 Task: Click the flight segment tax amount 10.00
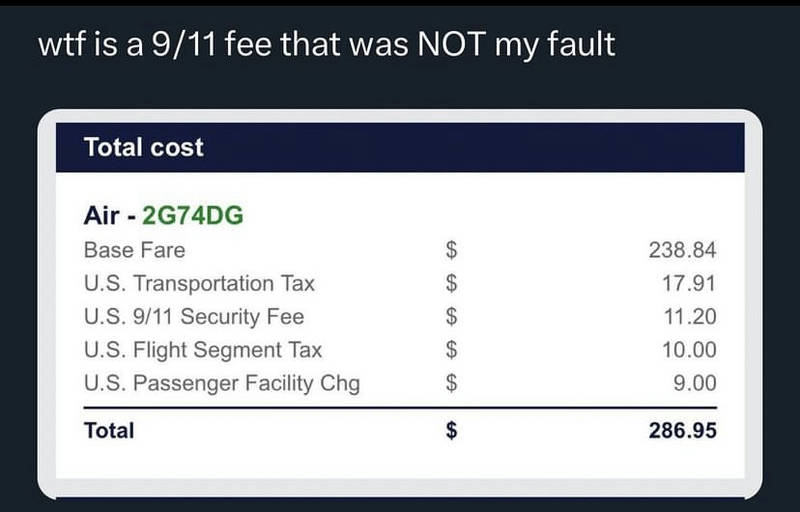pyautogui.click(x=689, y=350)
